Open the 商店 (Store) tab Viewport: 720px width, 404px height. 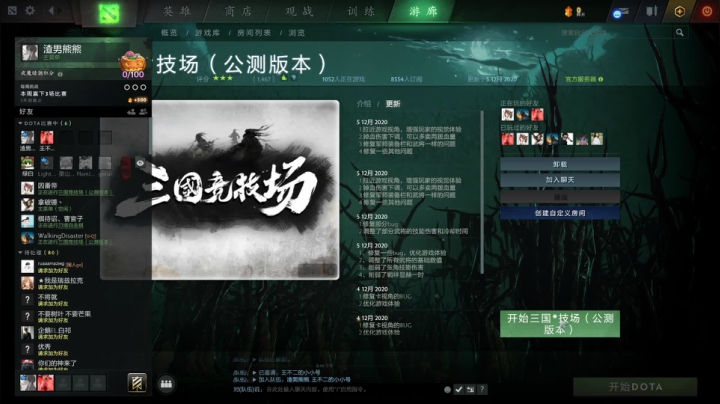pyautogui.click(x=238, y=11)
